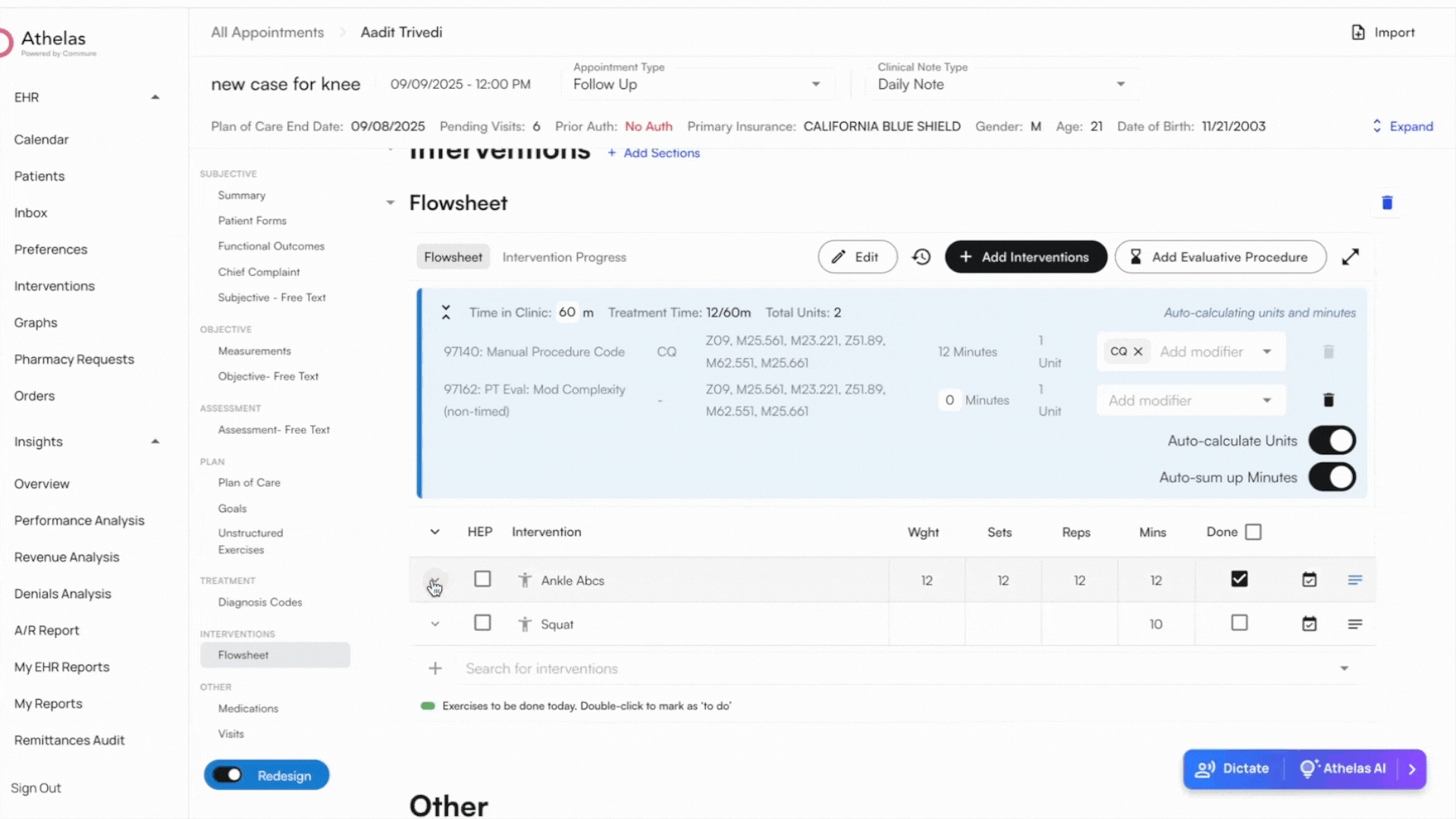1456x819 pixels.
Task: Check the Done box for Squat
Action: (1239, 623)
